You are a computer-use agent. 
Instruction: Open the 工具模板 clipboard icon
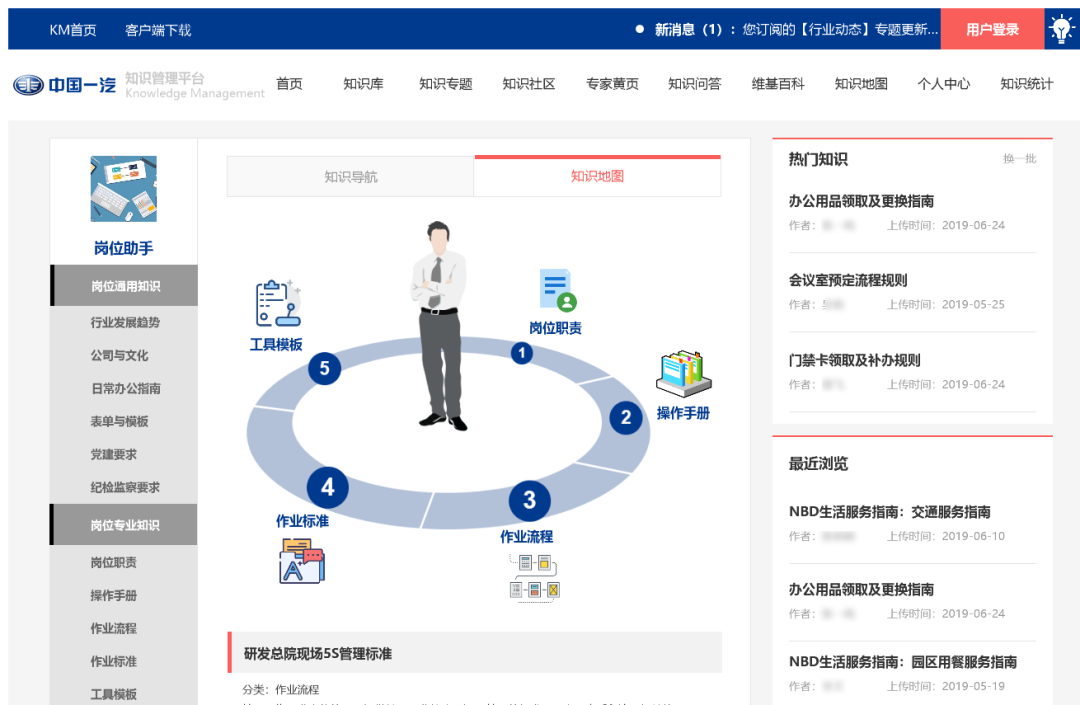click(278, 303)
